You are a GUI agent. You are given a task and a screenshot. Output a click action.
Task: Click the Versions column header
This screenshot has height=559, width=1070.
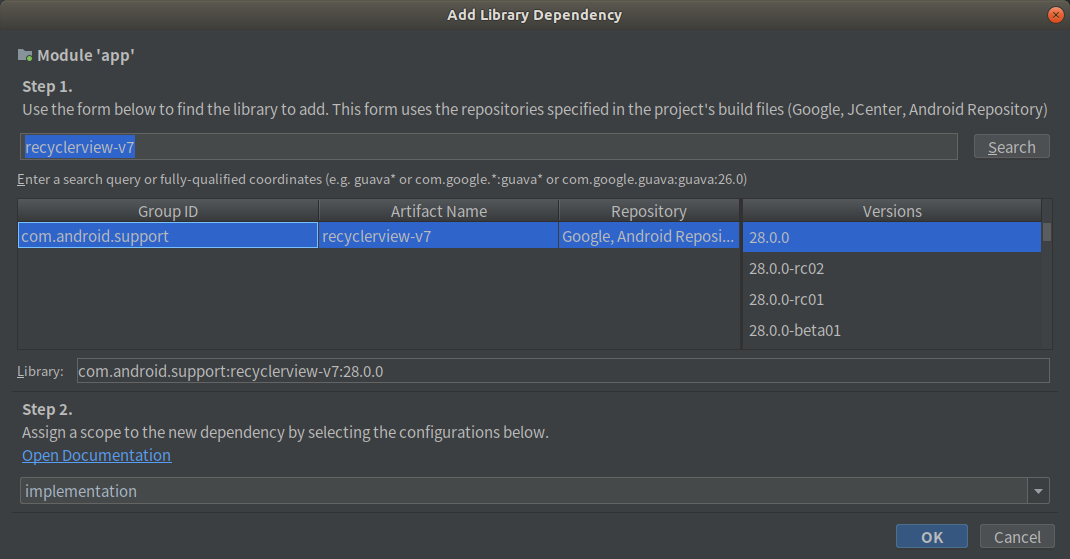pyautogui.click(x=892, y=211)
